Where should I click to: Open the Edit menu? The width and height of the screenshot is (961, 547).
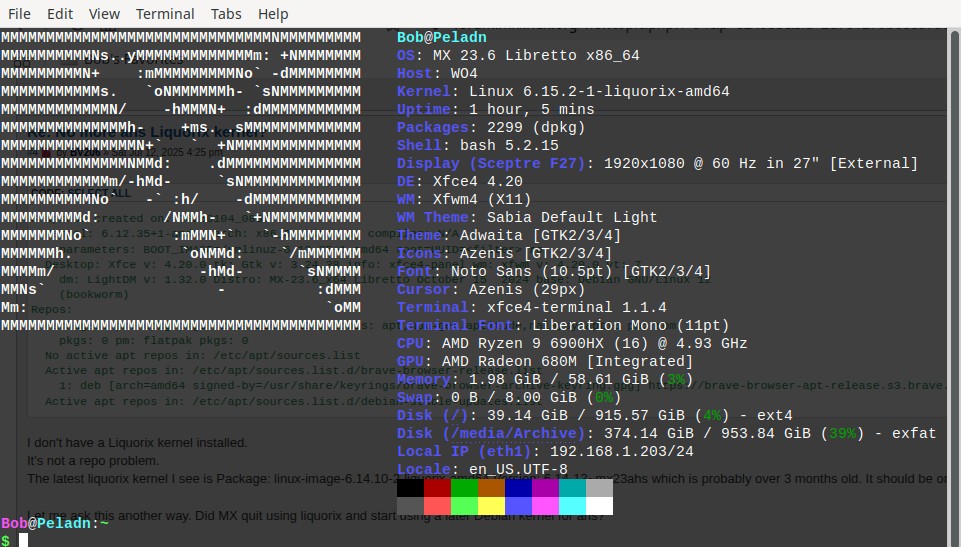[x=60, y=13]
